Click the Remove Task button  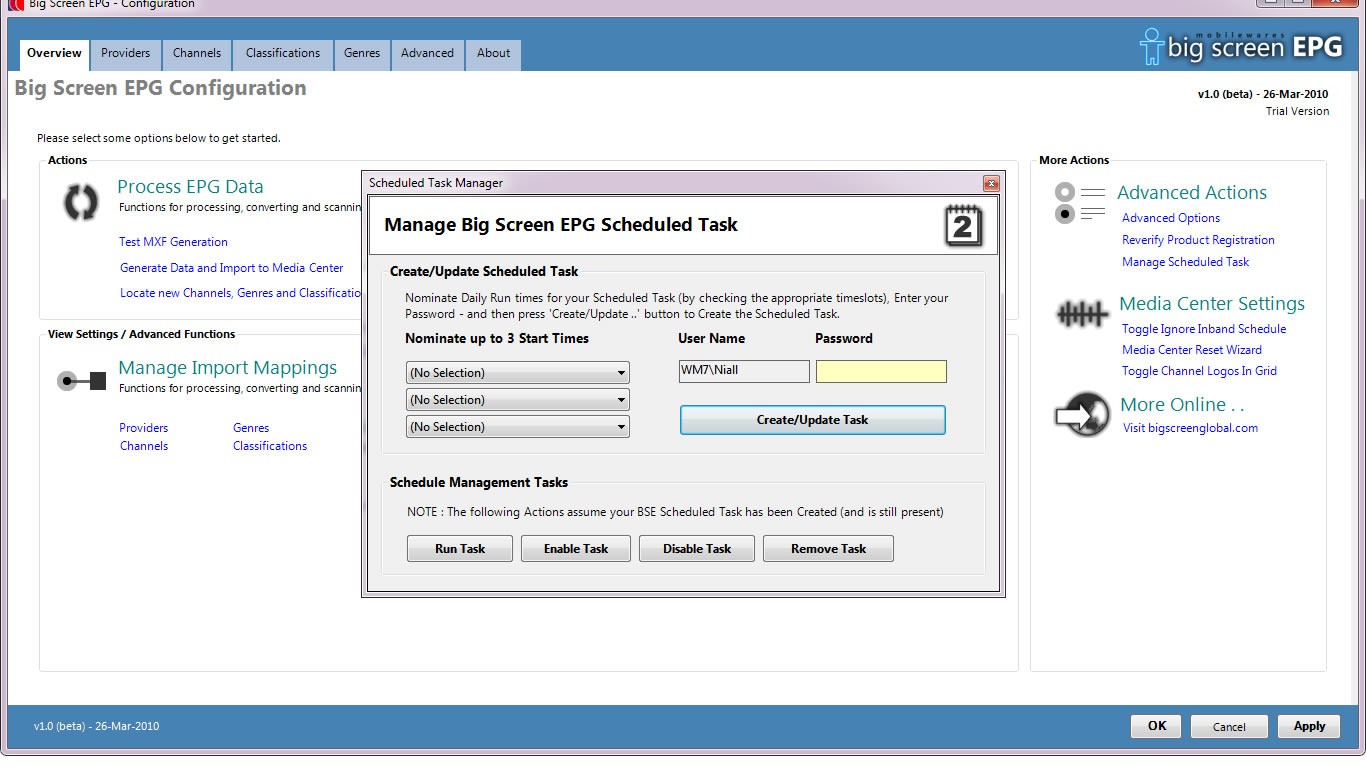829,549
